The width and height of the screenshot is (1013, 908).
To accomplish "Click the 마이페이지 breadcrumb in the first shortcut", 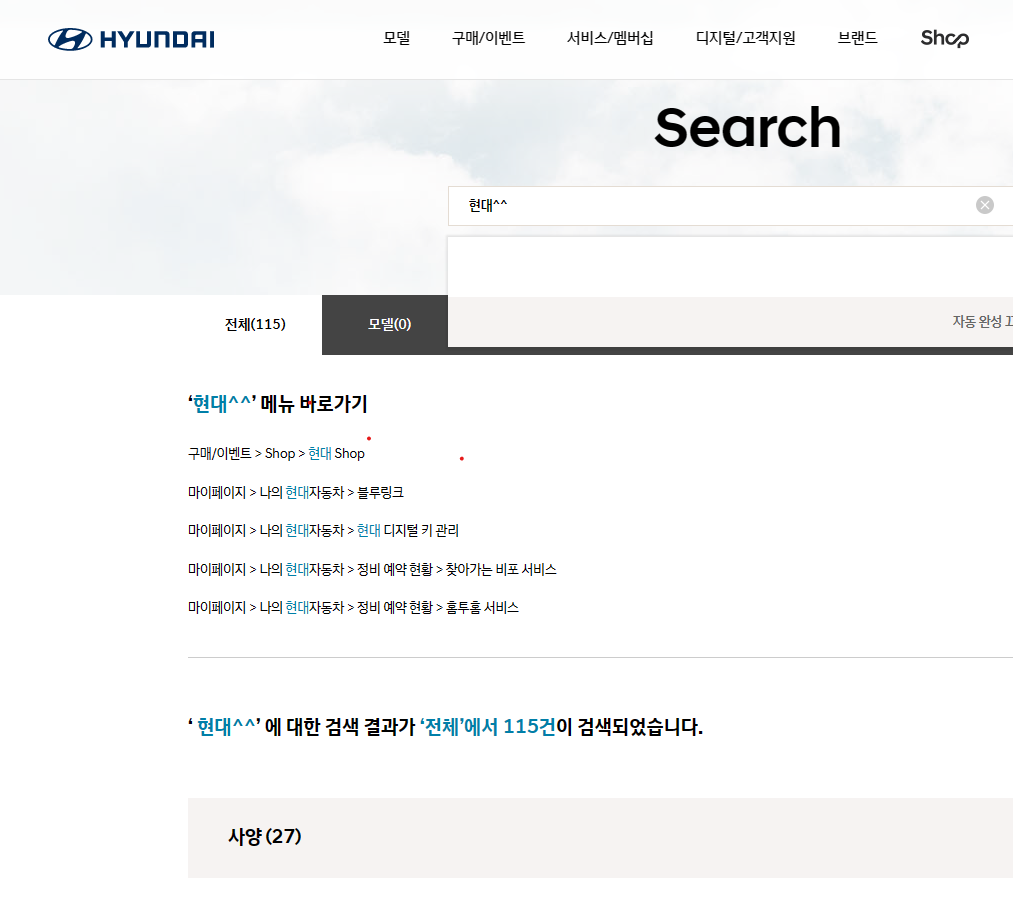I will [x=216, y=492].
